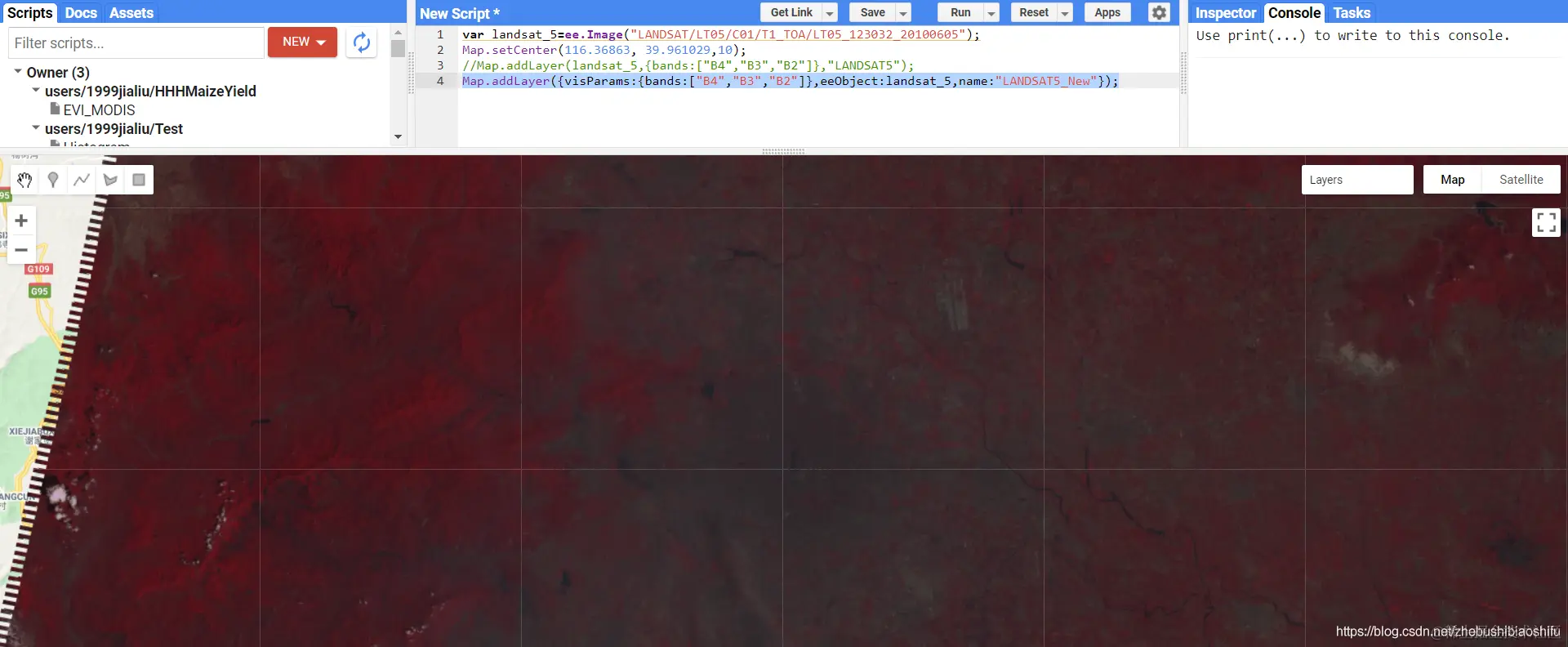The width and height of the screenshot is (1568, 647).
Task: Select the pan hand map tool
Action: pyautogui.click(x=24, y=180)
